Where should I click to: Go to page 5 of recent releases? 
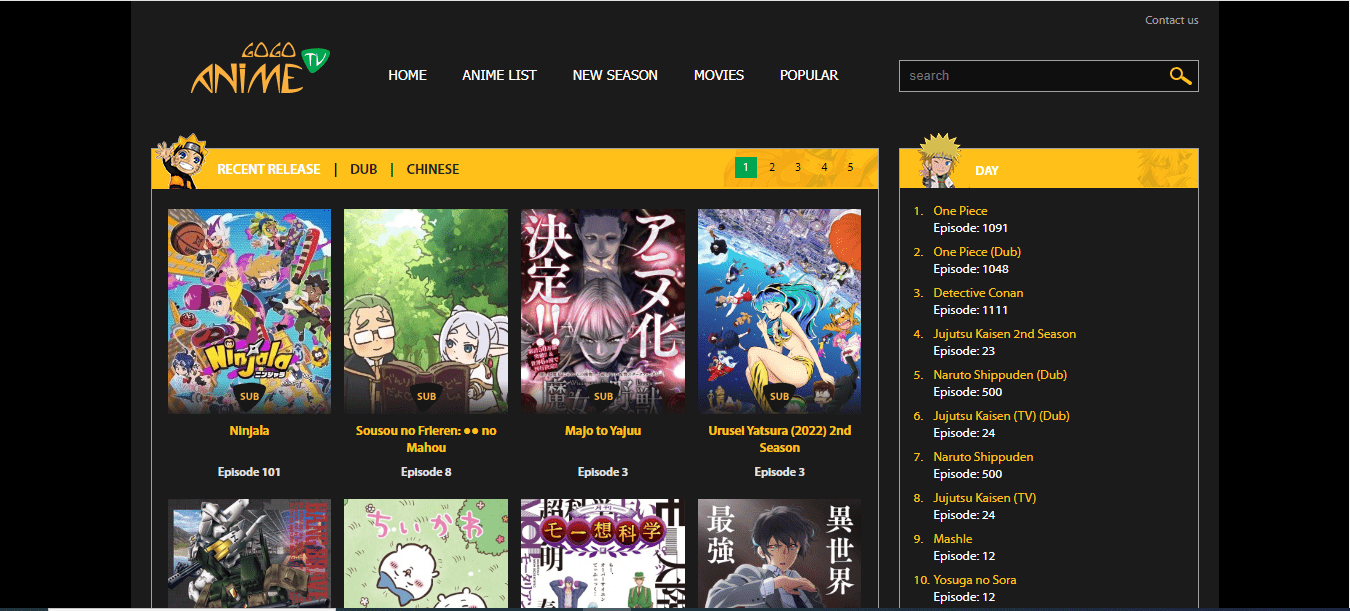click(849, 167)
